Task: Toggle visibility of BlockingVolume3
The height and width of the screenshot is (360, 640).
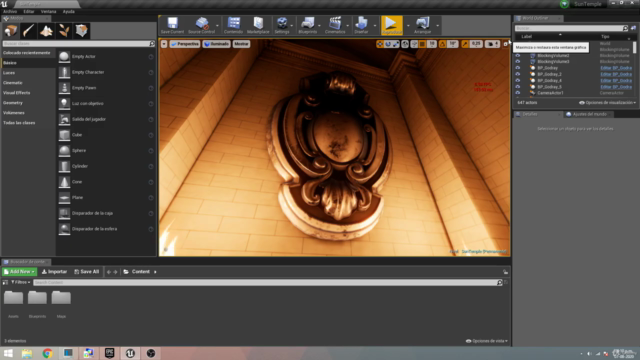Action: [x=518, y=62]
